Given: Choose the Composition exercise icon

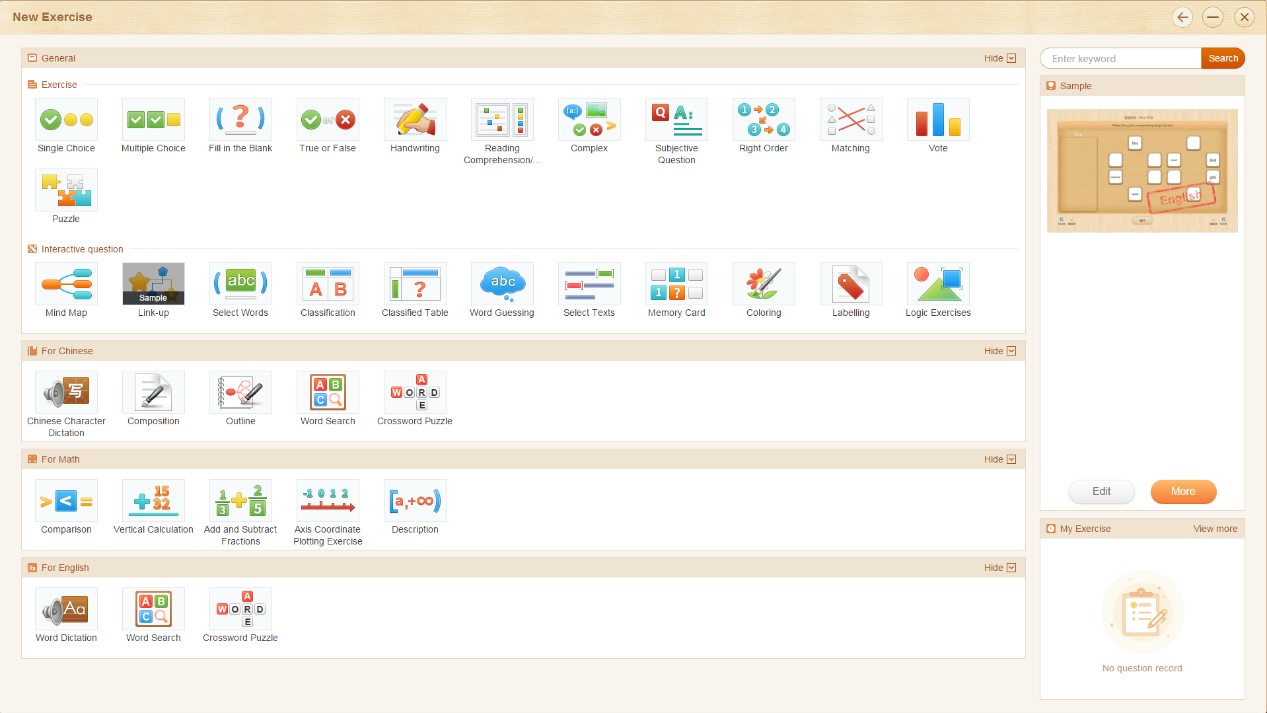Looking at the screenshot, I should [x=153, y=392].
